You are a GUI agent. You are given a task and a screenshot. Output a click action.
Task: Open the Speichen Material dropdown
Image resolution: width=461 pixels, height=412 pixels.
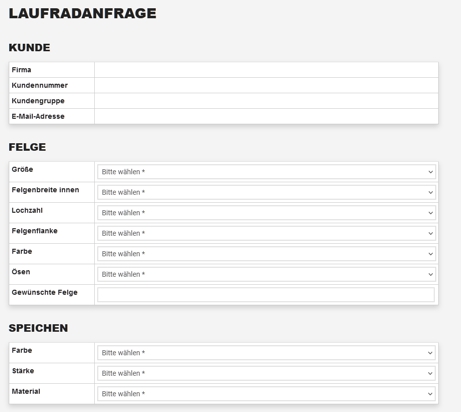[266, 394]
